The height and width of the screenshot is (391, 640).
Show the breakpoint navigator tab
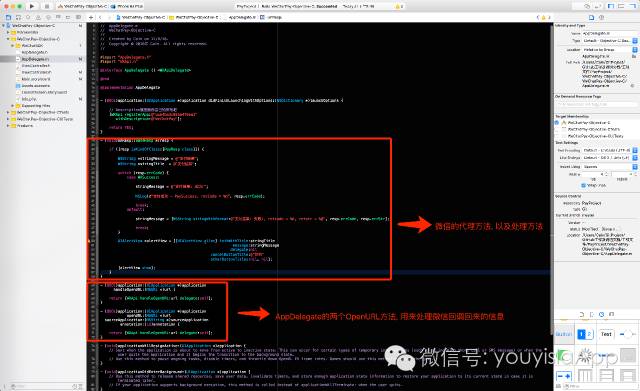click(68, 18)
